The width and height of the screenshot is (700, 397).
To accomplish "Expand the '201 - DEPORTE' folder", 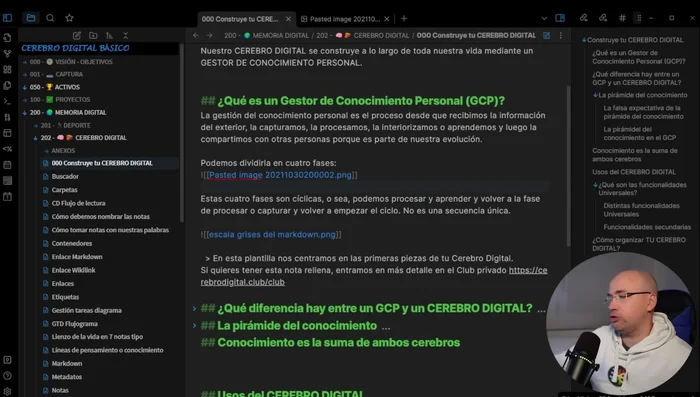I will [x=36, y=125].
